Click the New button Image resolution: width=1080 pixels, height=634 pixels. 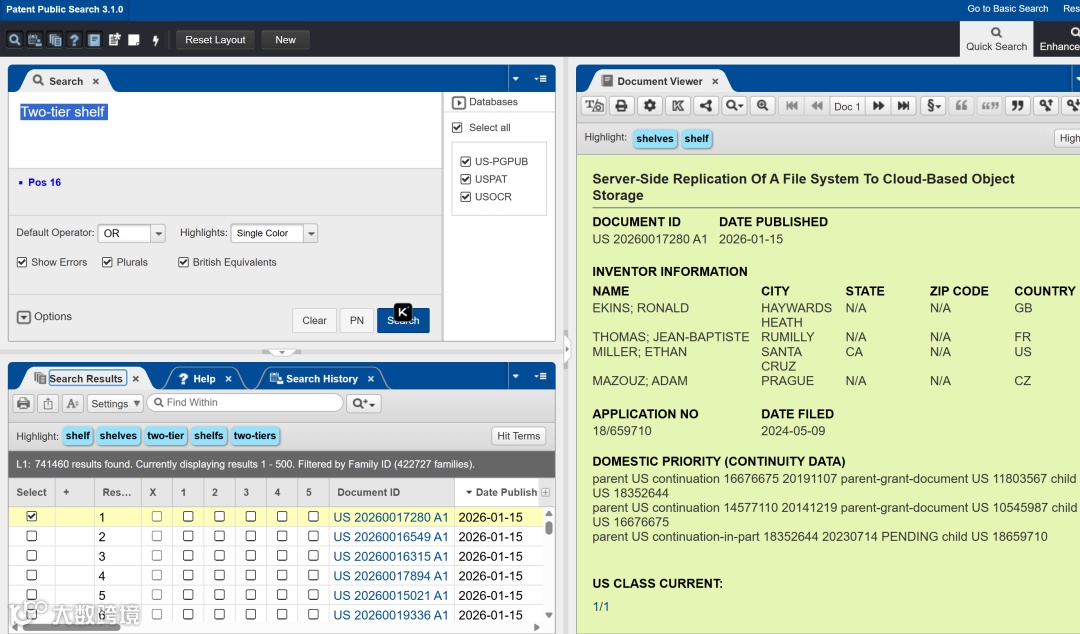click(285, 40)
